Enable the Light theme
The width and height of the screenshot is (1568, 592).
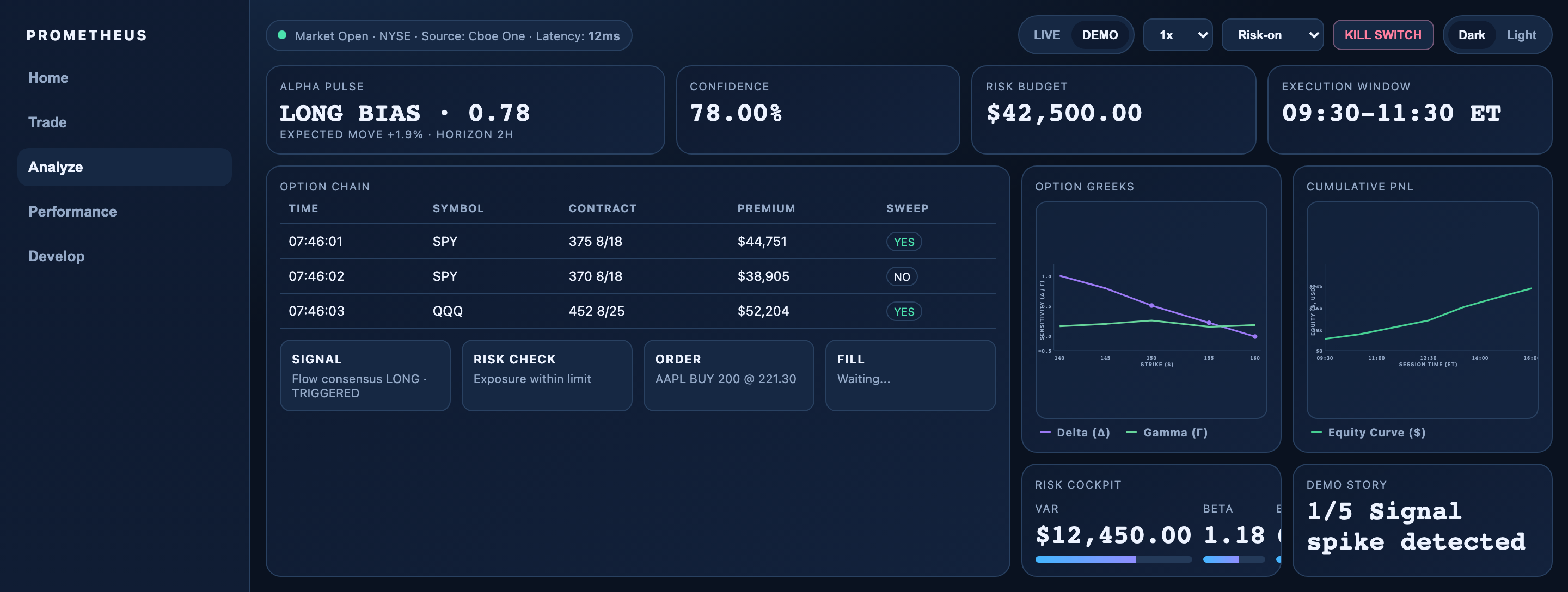1521,35
